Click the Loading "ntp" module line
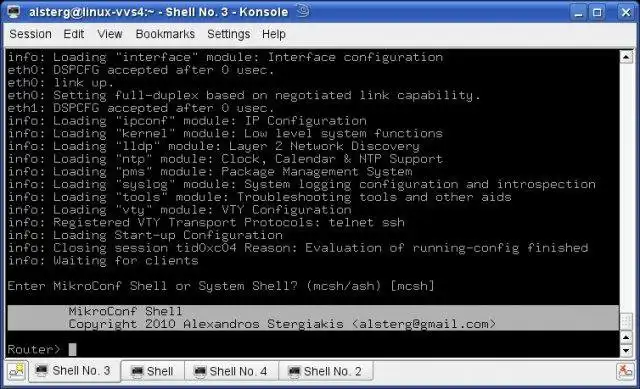The image size is (640, 389). (225, 159)
